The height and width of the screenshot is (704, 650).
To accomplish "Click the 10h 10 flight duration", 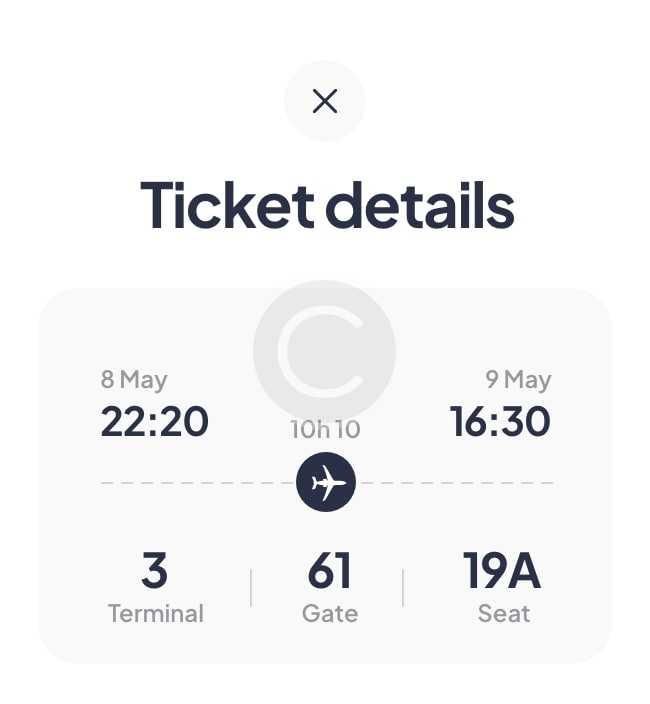I will point(326,431).
